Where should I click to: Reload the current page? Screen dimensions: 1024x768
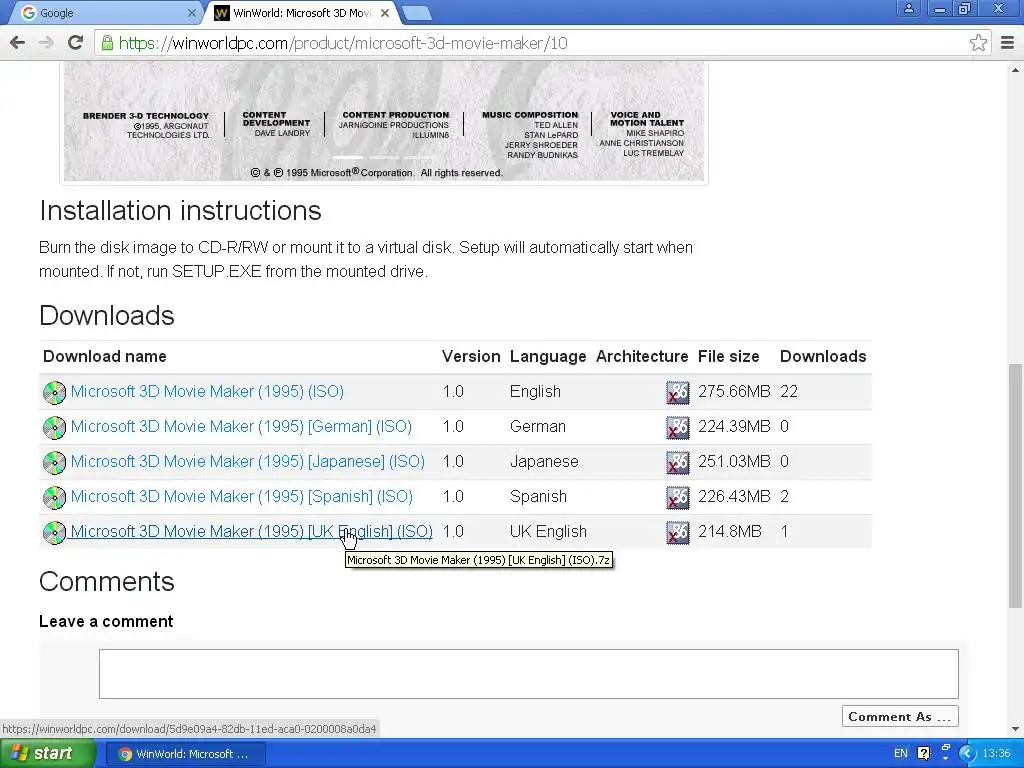point(75,43)
